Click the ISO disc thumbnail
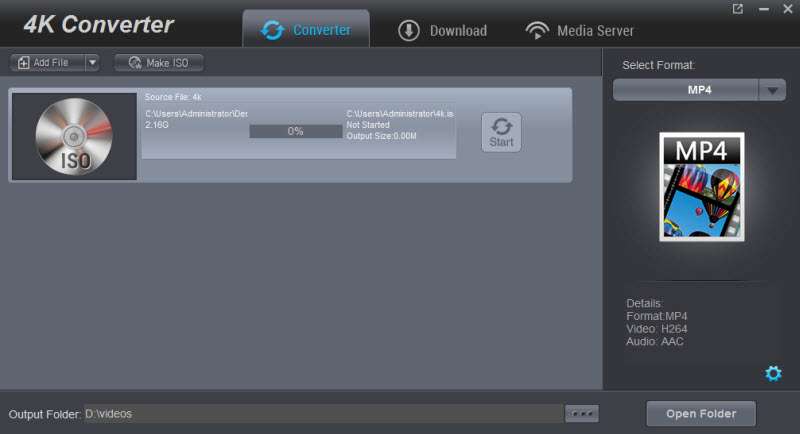Image resolution: width=800 pixels, height=434 pixels. 74,136
